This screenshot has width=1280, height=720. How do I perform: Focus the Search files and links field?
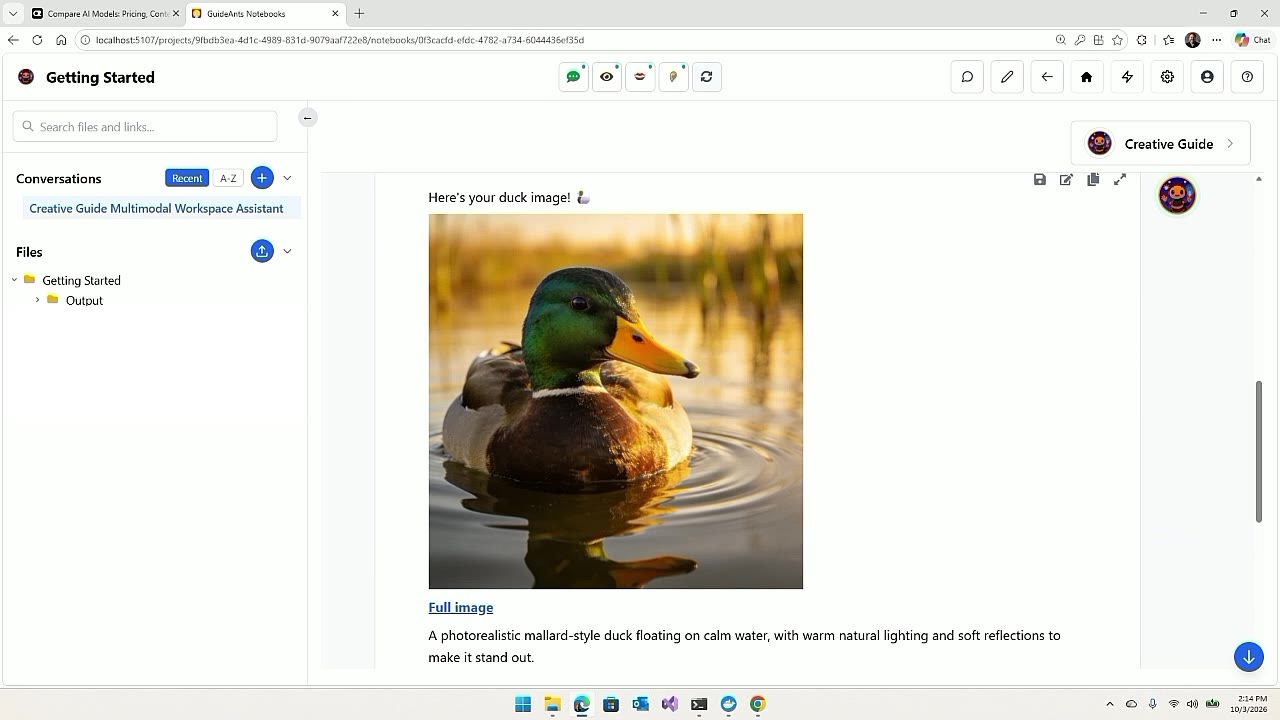145,127
